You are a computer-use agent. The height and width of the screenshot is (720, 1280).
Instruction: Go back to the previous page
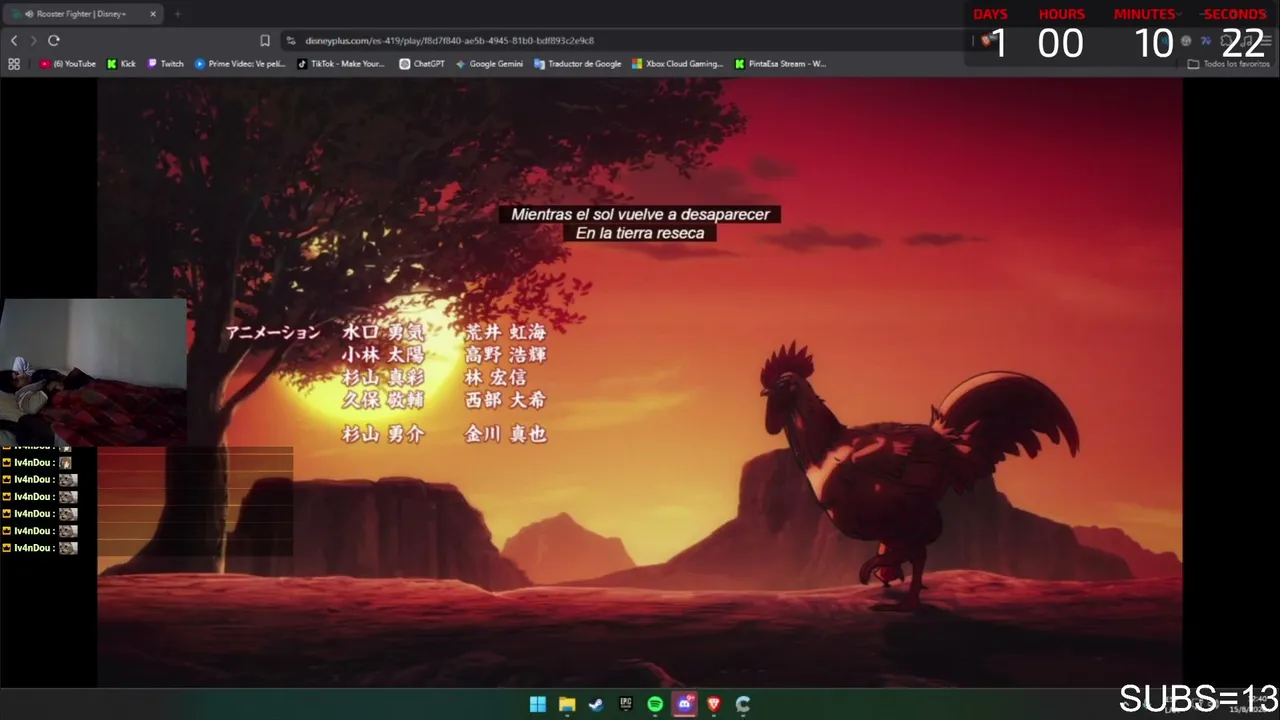pyautogui.click(x=14, y=40)
